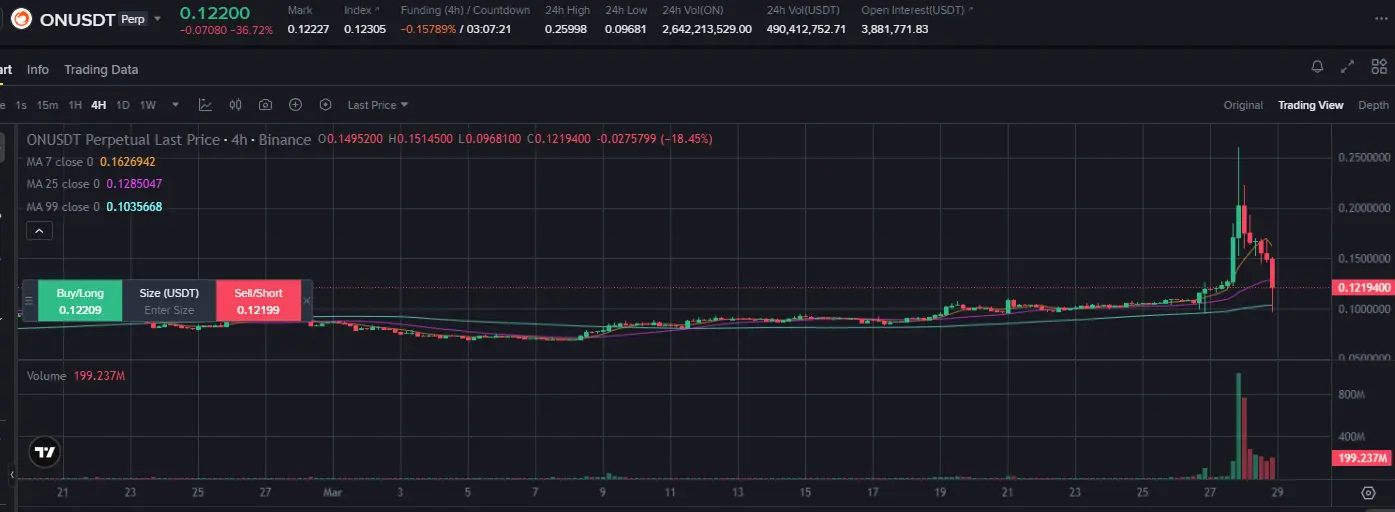The width and height of the screenshot is (1395, 512).
Task: Click the MA 25 close indicator legend
Action: (x=94, y=184)
